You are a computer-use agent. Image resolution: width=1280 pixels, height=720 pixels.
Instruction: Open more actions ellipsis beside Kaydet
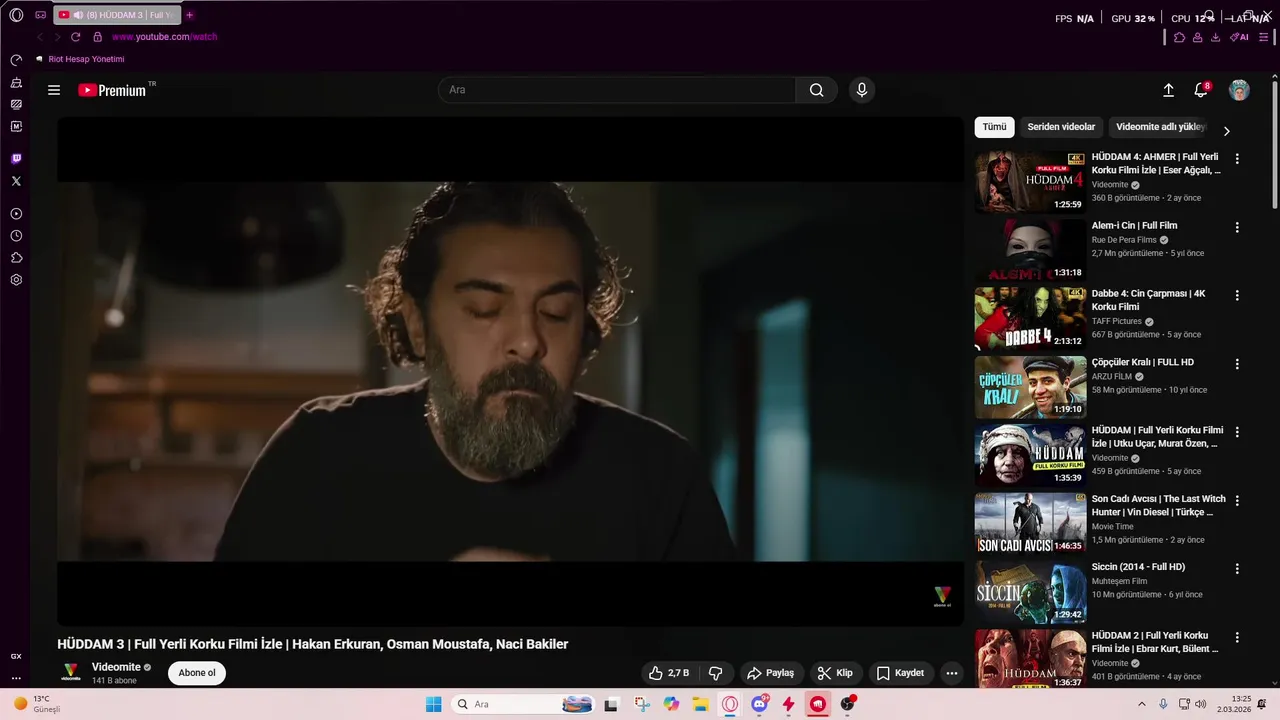[x=952, y=673]
